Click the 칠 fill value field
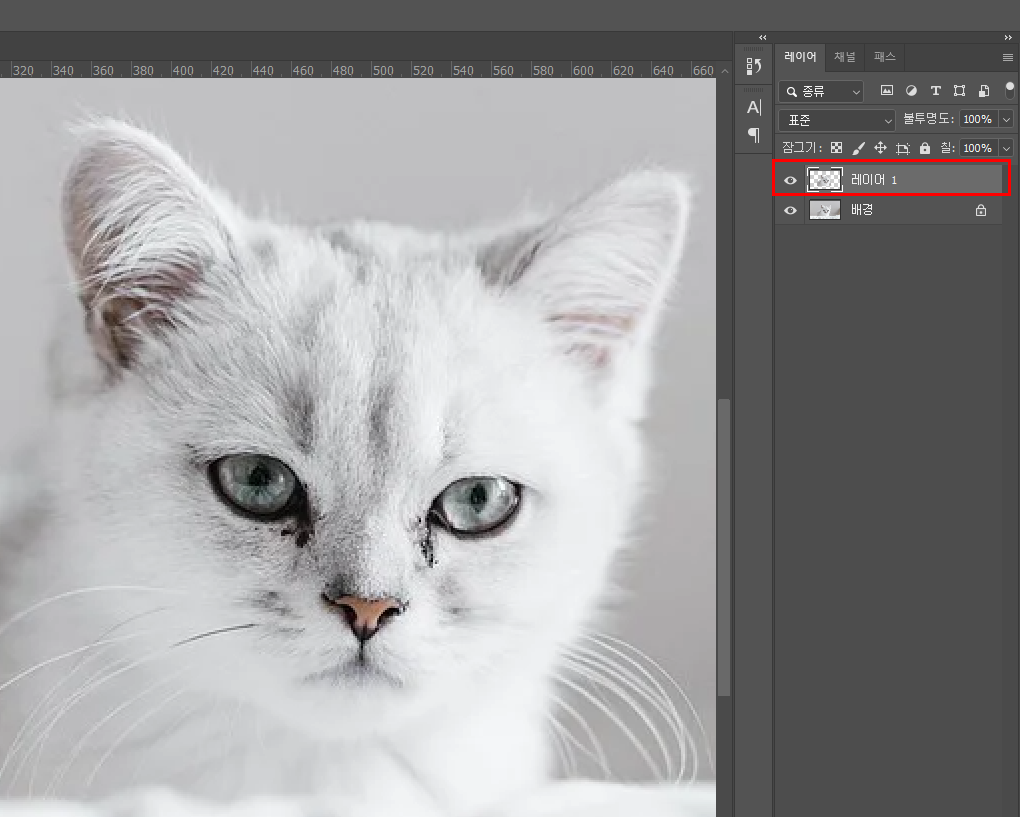The width and height of the screenshot is (1020, 817). (x=978, y=148)
